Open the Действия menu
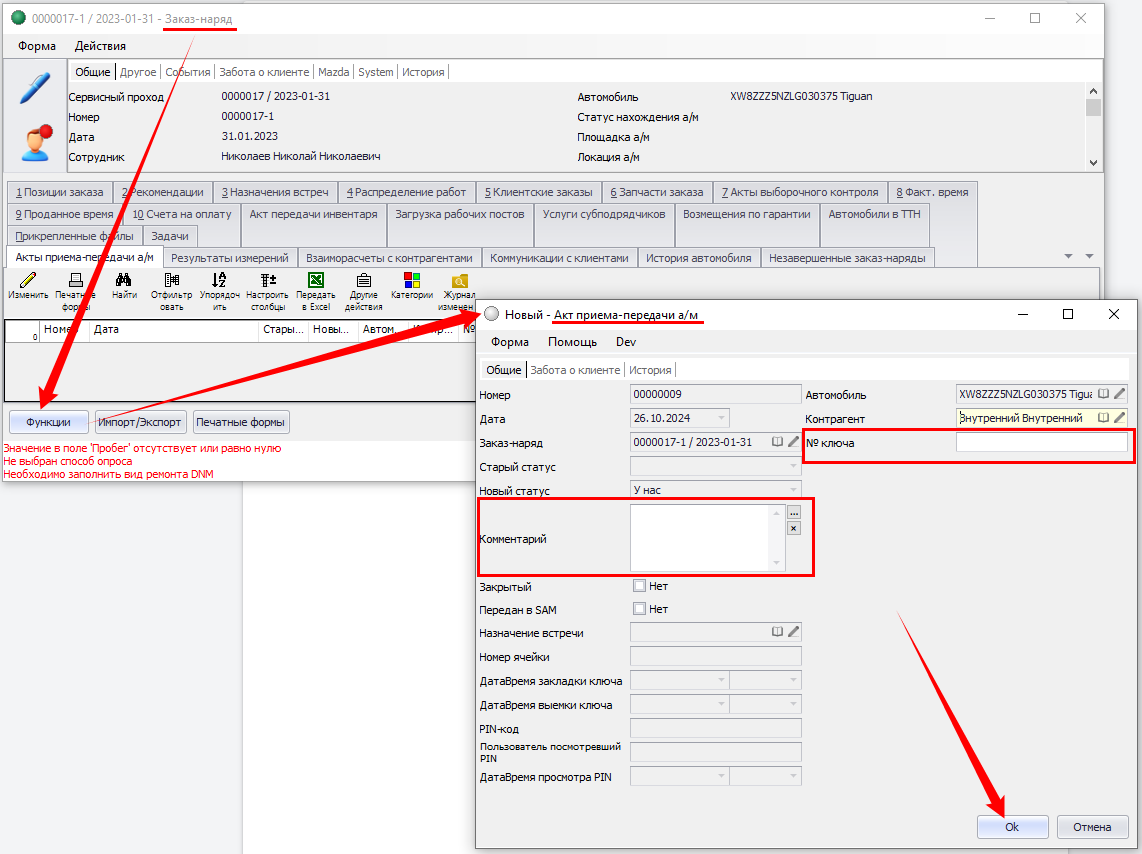Viewport: 1142px width, 854px height. point(100,46)
